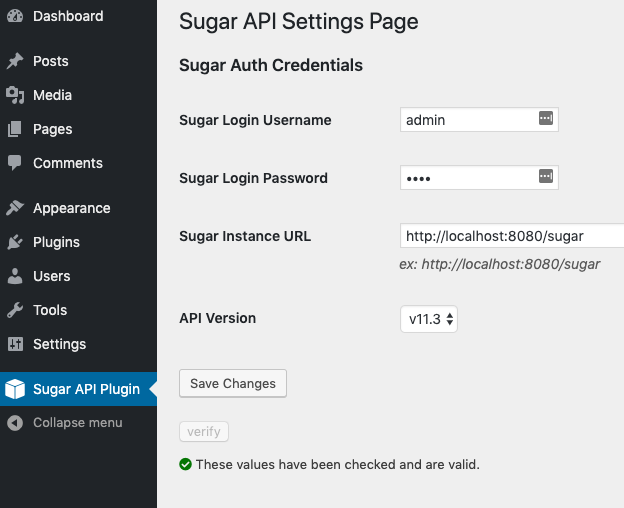Select Tools in the sidebar
The width and height of the screenshot is (624, 508).
click(78, 310)
